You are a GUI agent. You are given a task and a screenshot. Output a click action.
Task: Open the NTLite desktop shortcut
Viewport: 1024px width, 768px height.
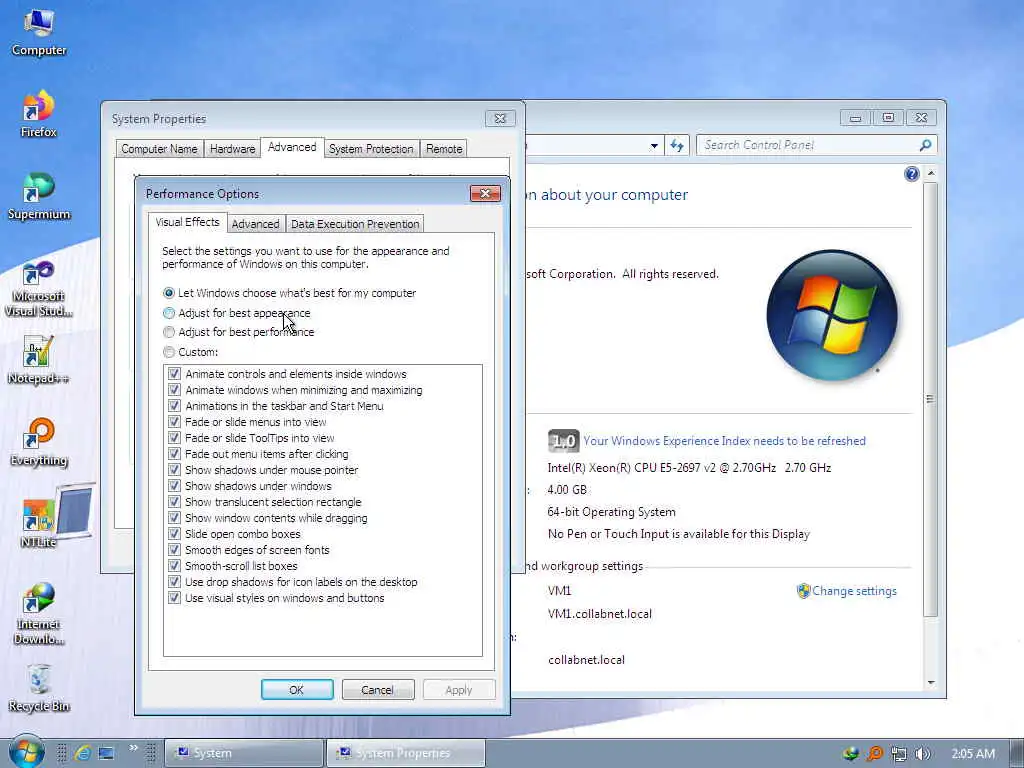pos(39,524)
